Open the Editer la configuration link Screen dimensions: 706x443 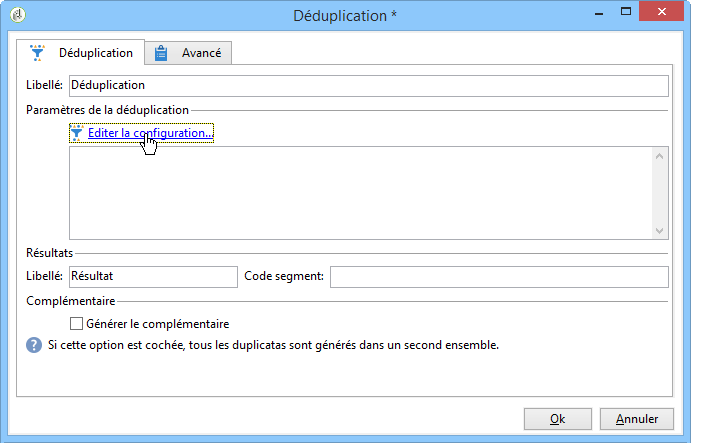150,133
